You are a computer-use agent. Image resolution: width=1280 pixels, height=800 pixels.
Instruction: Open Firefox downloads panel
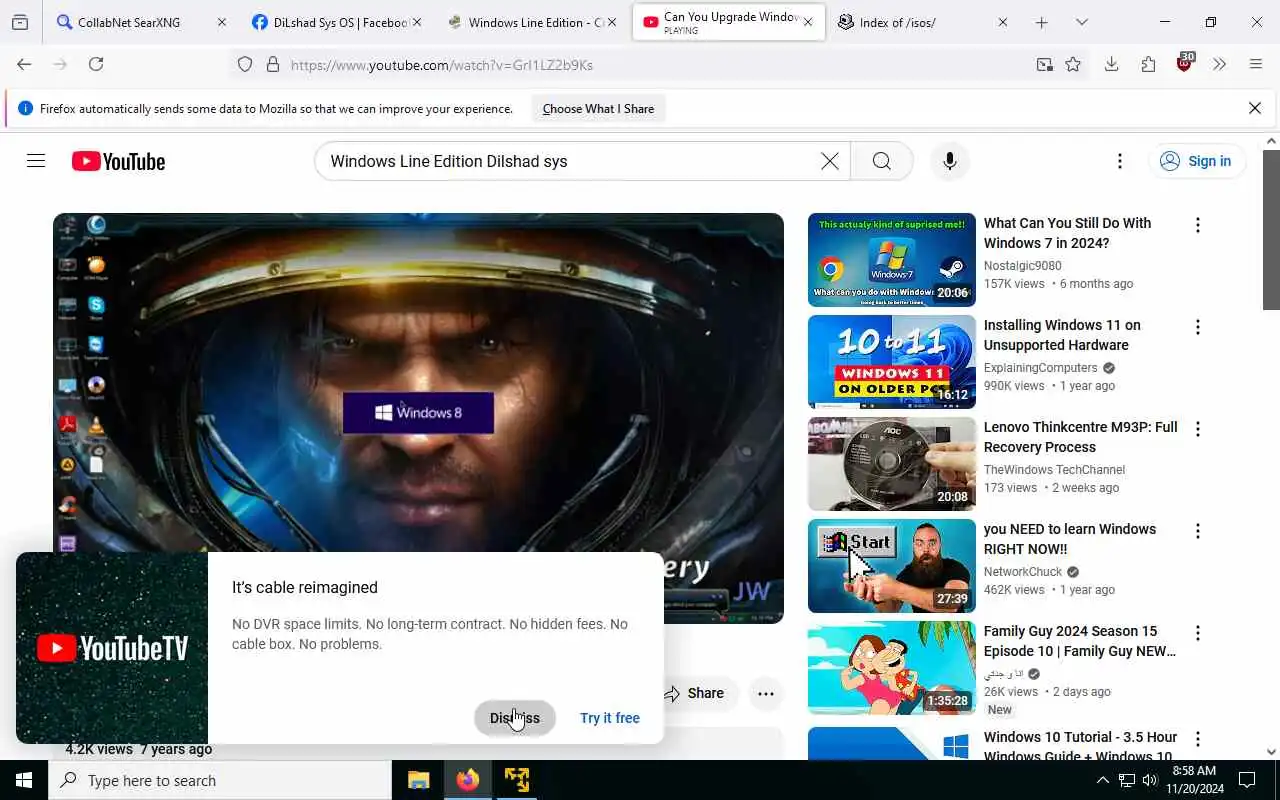point(1111,64)
